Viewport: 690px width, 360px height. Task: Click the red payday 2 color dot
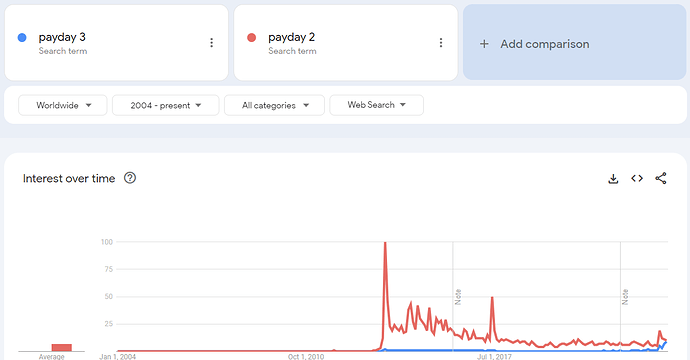tap(252, 37)
